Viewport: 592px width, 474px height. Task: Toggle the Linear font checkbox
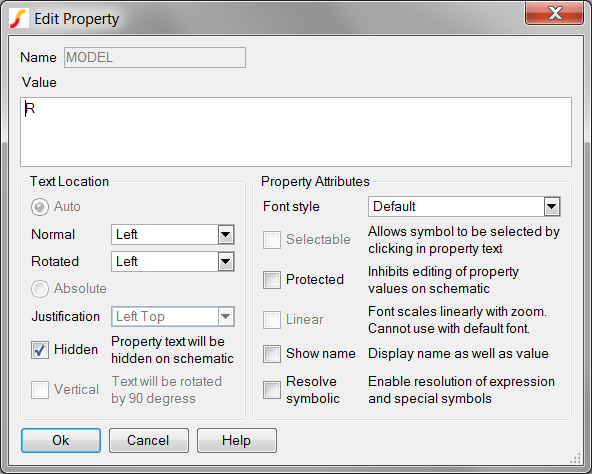click(x=272, y=320)
